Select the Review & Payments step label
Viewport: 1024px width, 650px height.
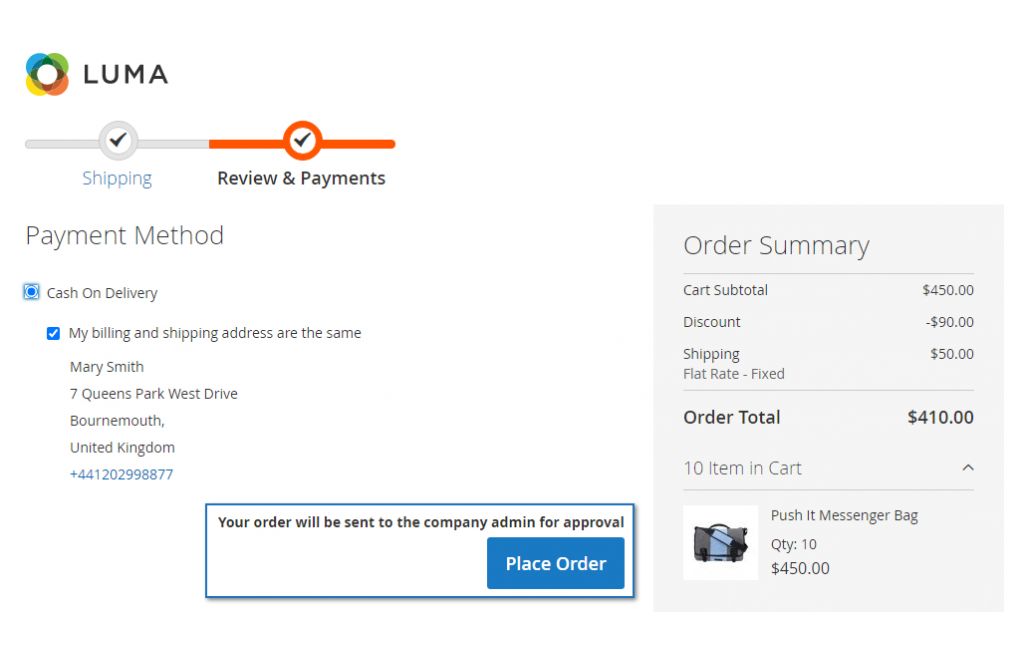tap(301, 178)
